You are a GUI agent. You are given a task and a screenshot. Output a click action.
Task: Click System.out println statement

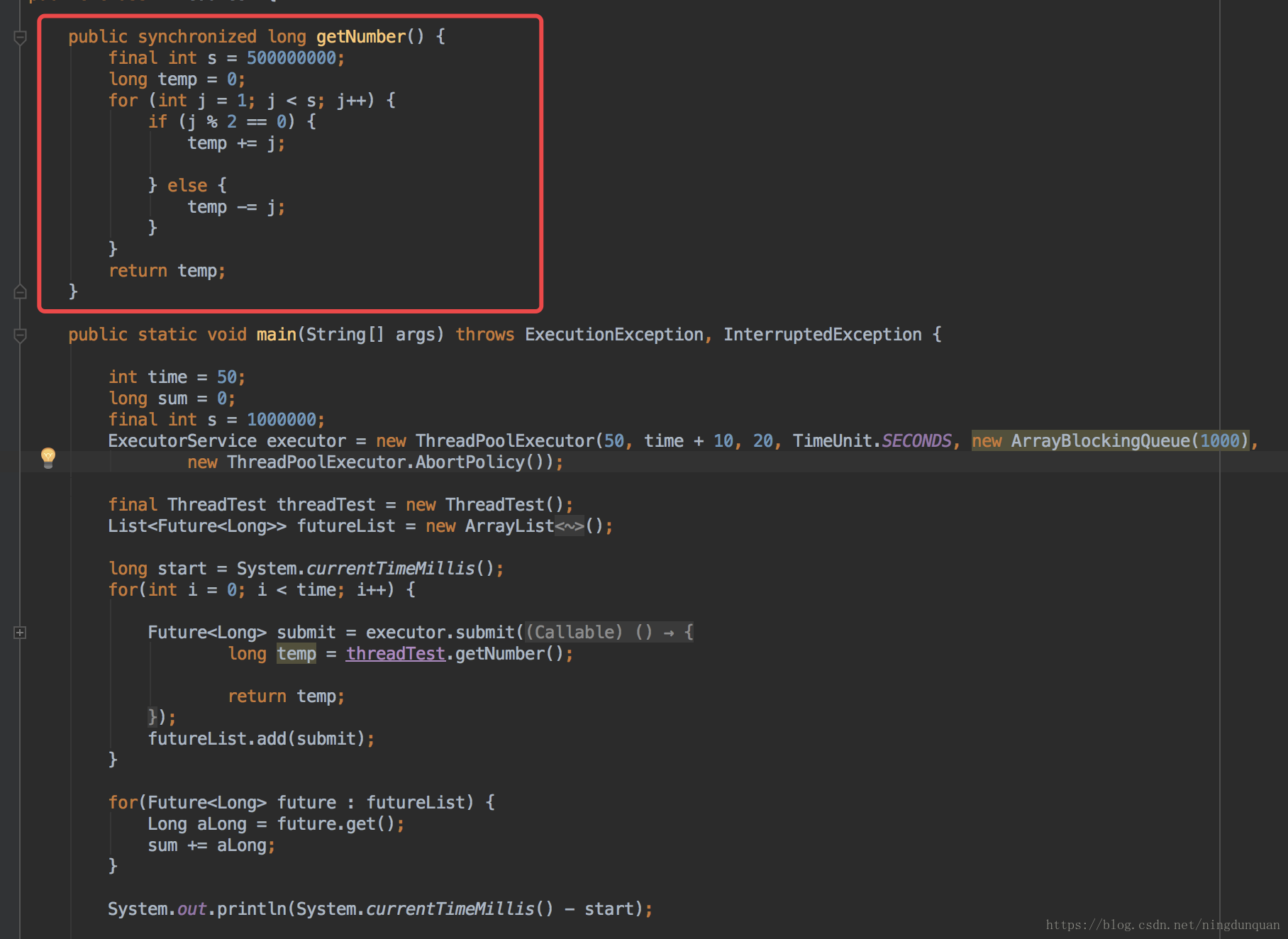380,909
